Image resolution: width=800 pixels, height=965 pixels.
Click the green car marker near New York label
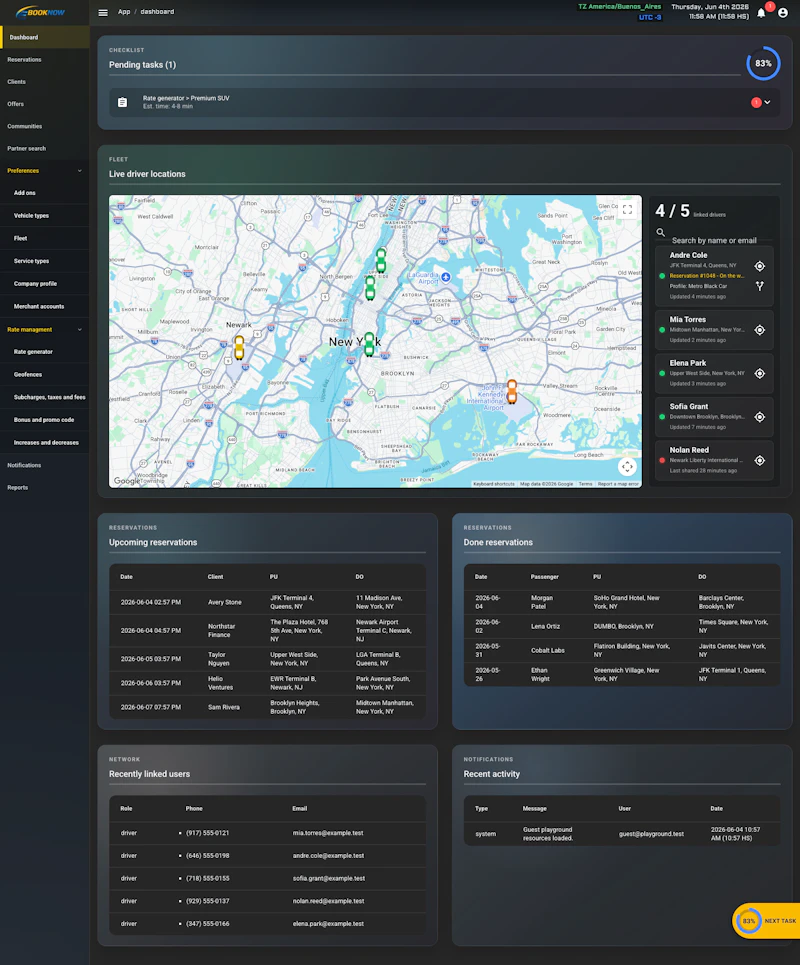pos(369,345)
